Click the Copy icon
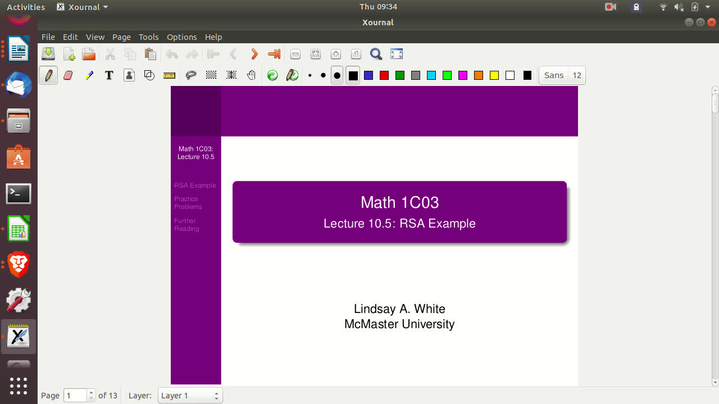The height and width of the screenshot is (404, 719). 130,54
